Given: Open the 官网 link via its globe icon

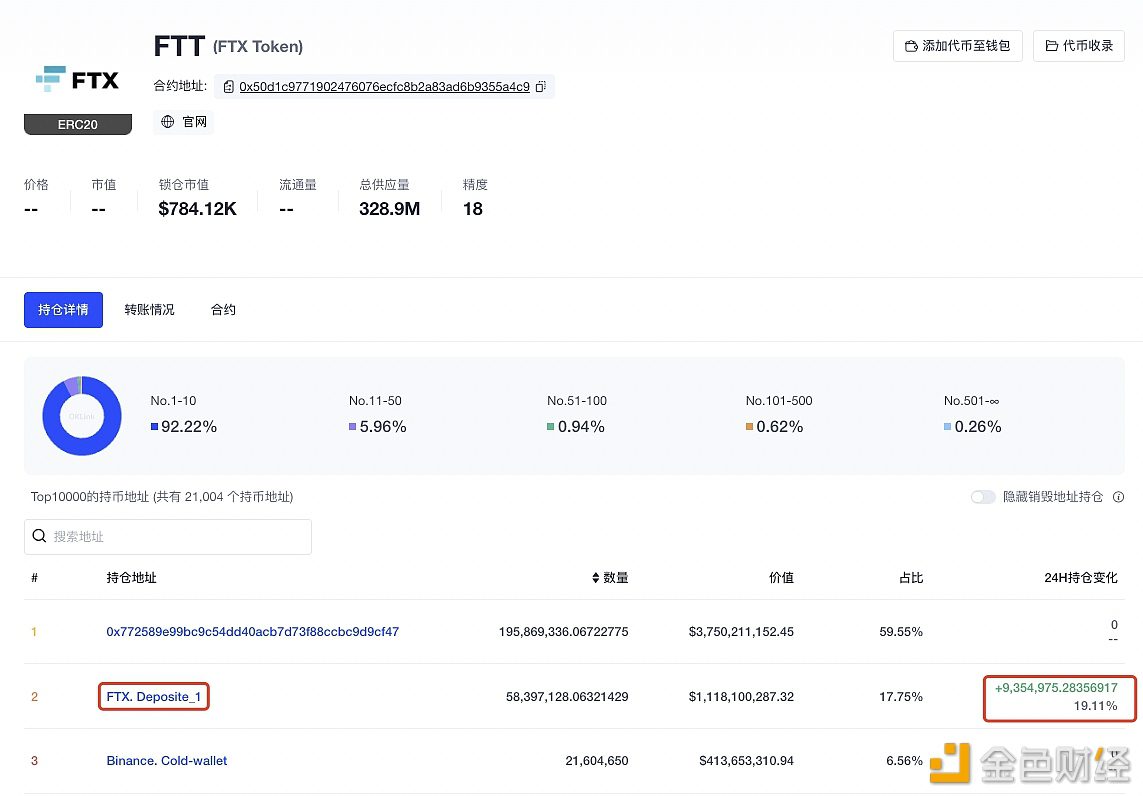Looking at the screenshot, I should click(166, 121).
